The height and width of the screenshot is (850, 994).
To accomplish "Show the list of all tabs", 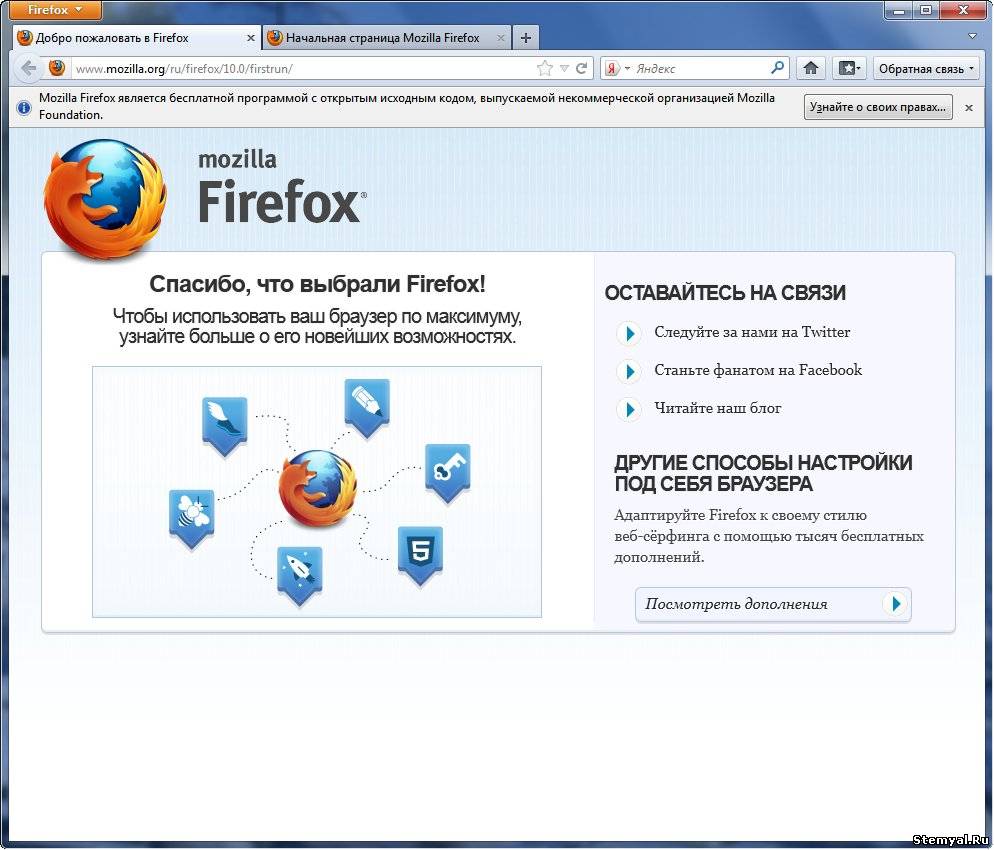I will [x=972, y=37].
